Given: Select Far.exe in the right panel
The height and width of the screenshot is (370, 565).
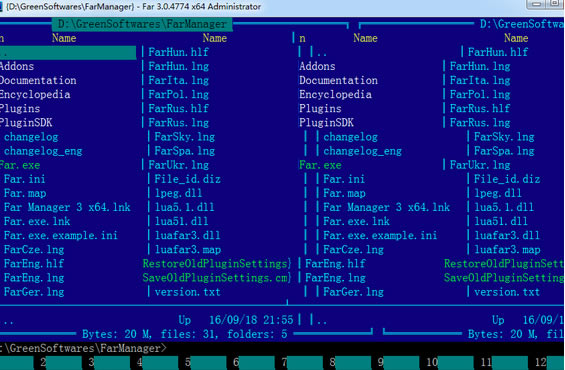Looking at the screenshot, I should pos(320,165).
